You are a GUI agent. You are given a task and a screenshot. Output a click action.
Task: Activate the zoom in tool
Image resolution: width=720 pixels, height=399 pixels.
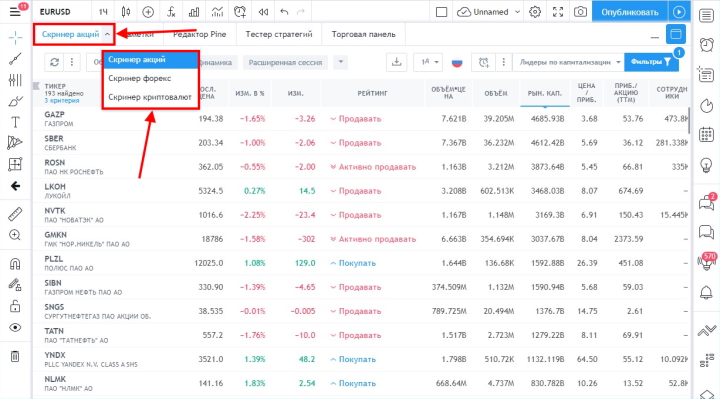[15, 235]
